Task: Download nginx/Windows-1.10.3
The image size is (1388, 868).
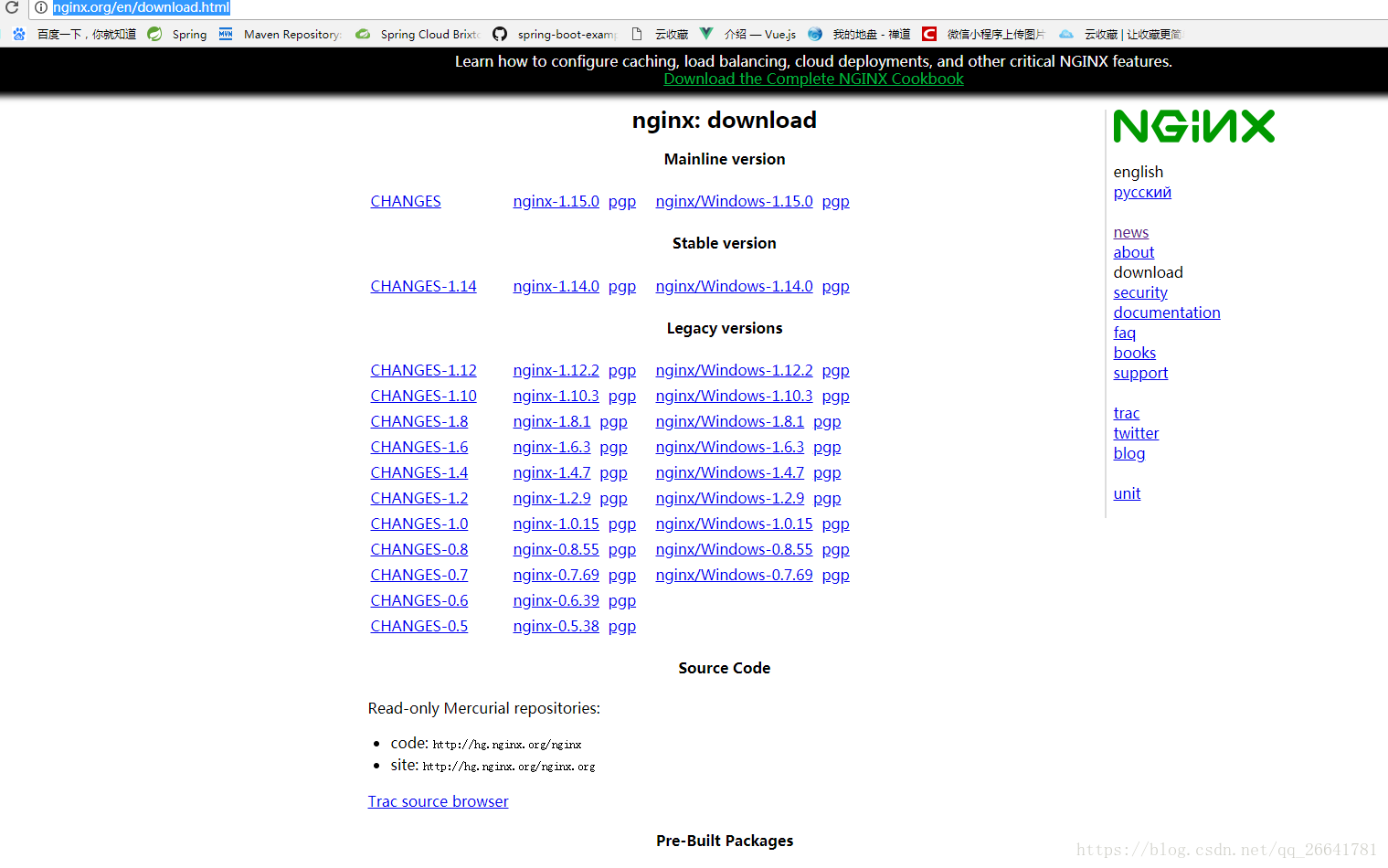Action: pos(734,396)
